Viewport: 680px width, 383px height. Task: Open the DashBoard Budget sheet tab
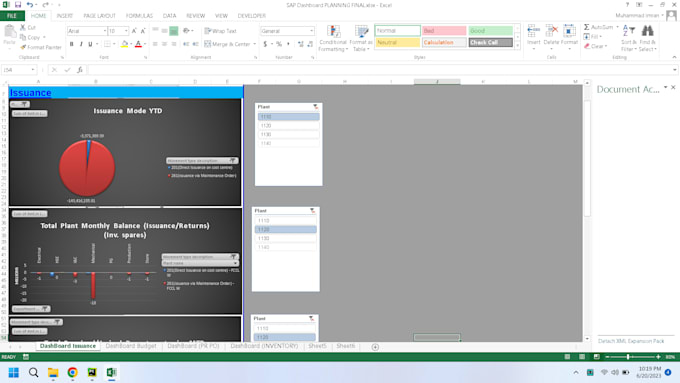pos(131,346)
